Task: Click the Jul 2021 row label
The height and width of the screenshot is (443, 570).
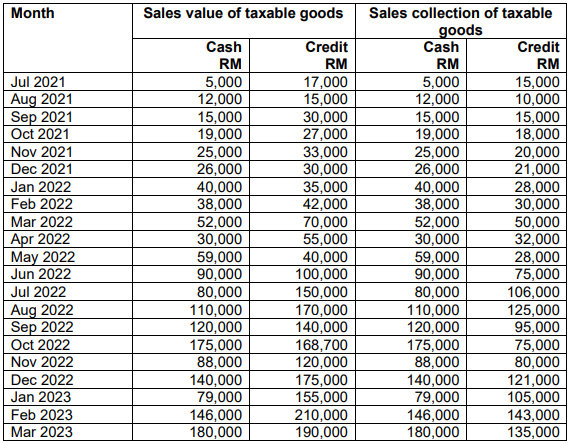Action: 38,82
